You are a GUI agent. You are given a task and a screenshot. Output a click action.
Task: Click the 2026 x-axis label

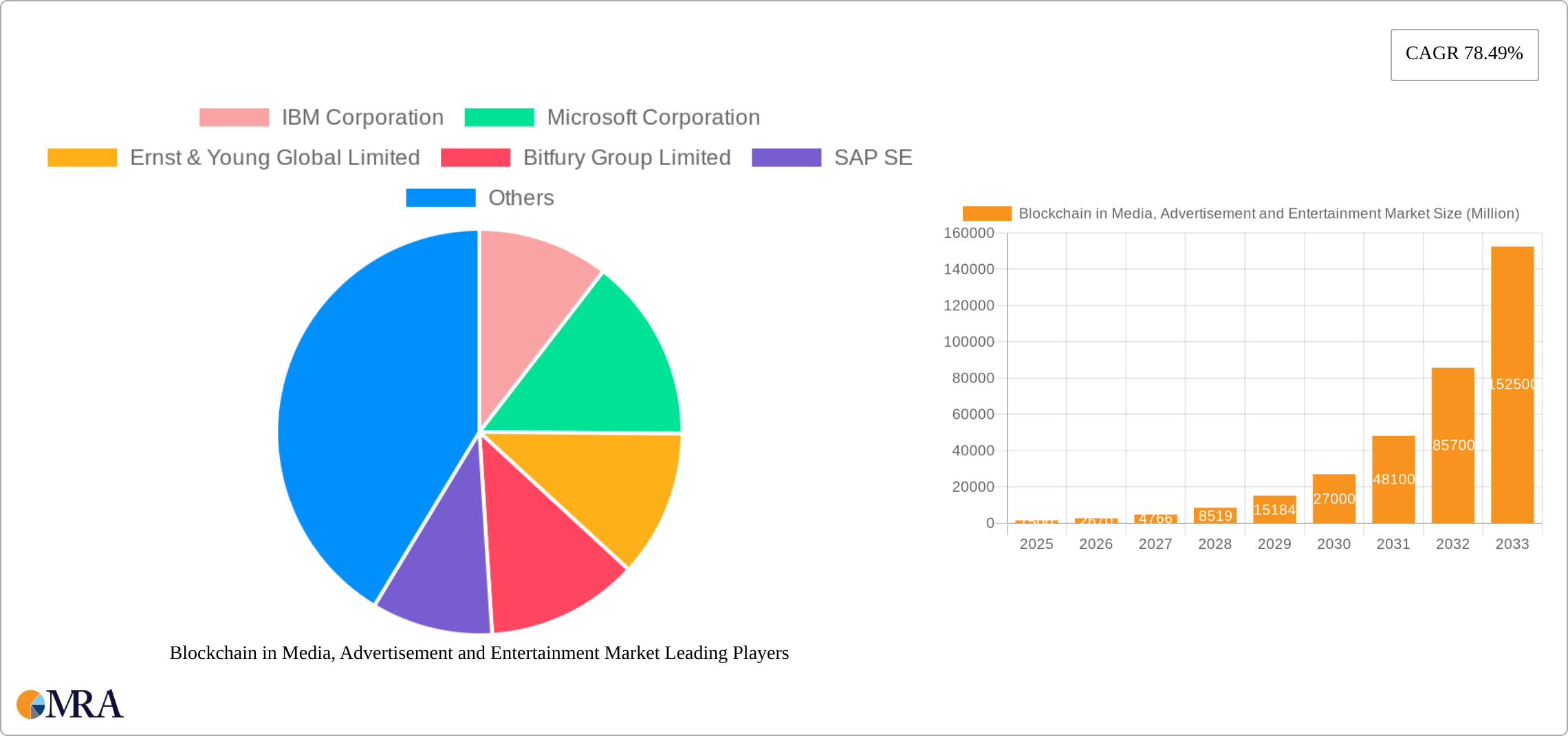coord(1096,544)
